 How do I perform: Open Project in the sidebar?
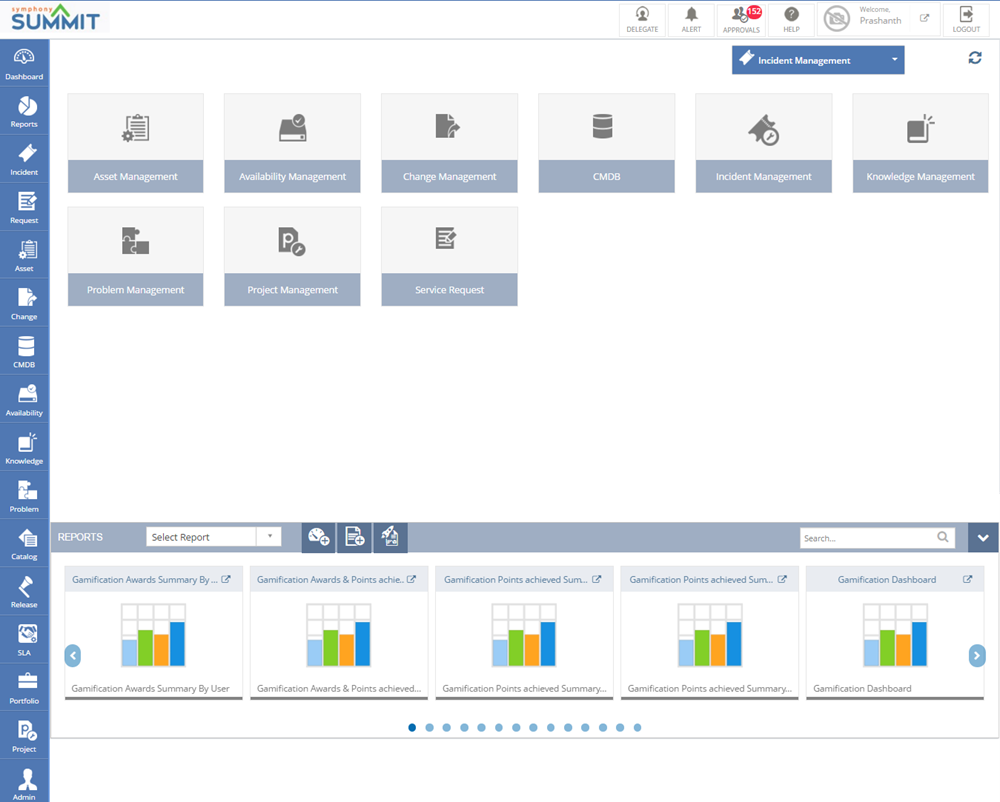coord(24,736)
